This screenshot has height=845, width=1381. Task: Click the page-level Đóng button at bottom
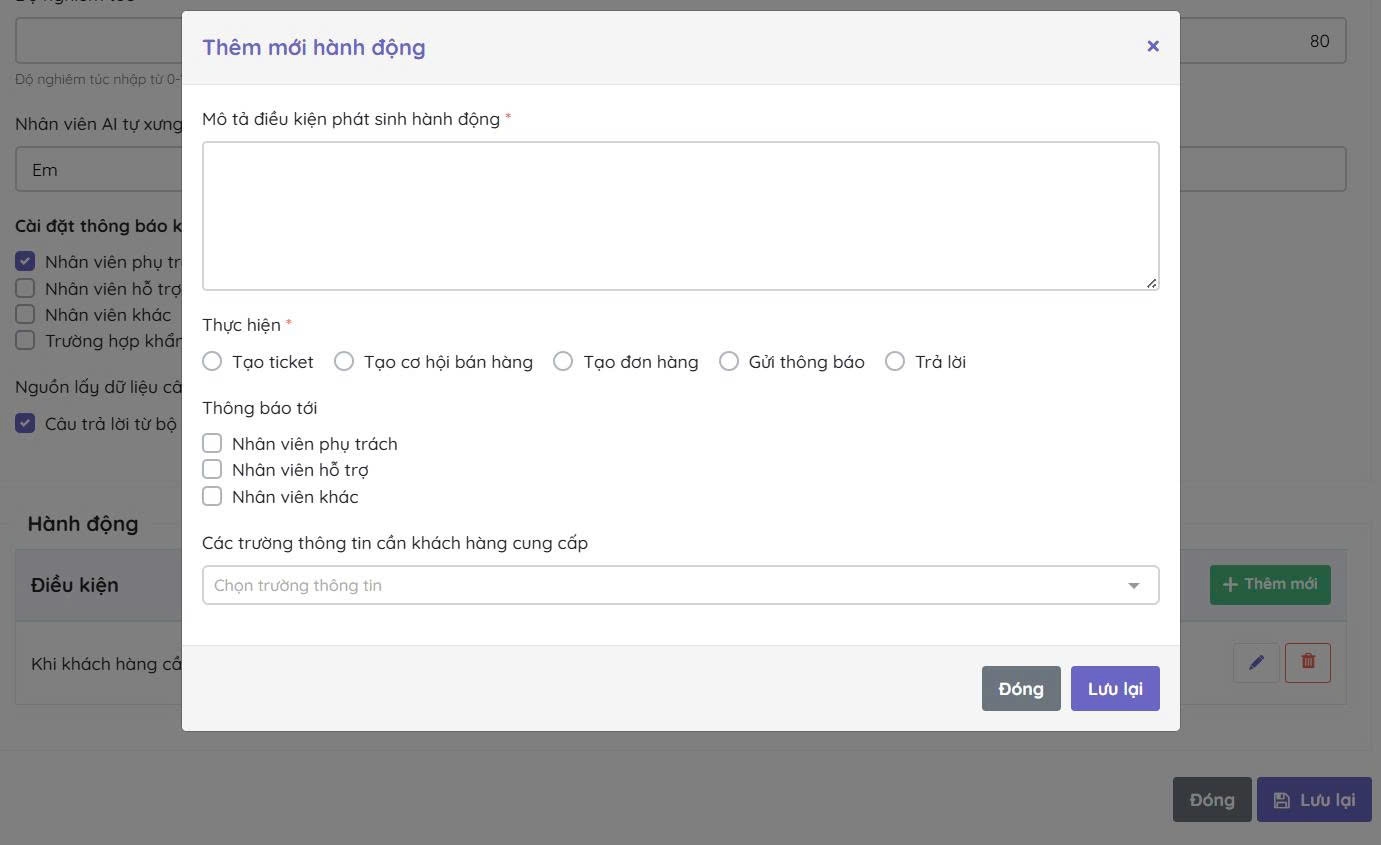click(x=1212, y=800)
